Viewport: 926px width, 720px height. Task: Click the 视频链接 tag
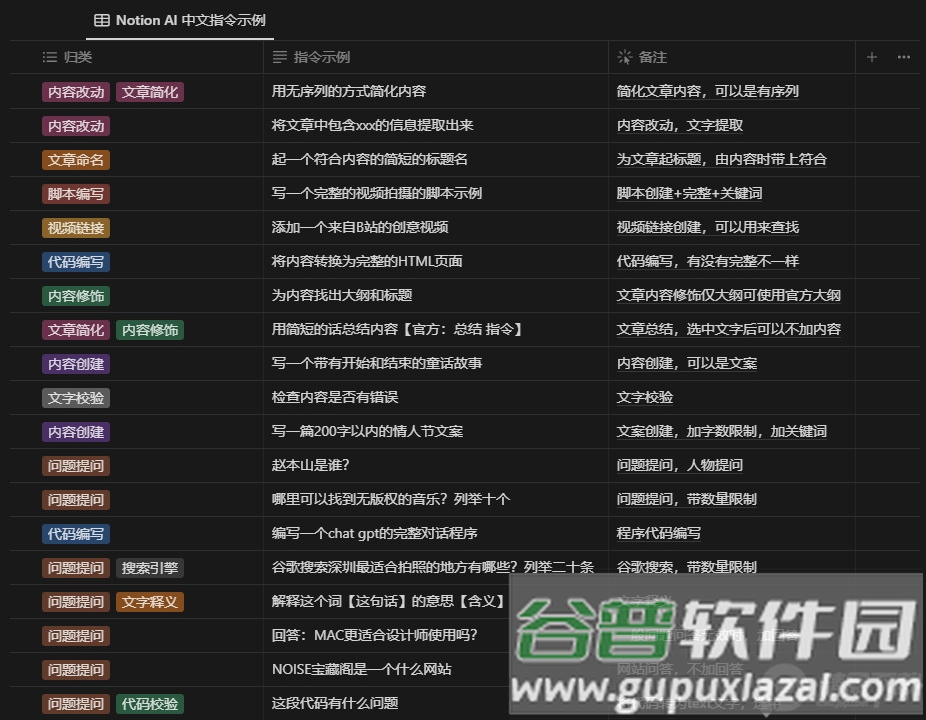(x=75, y=227)
